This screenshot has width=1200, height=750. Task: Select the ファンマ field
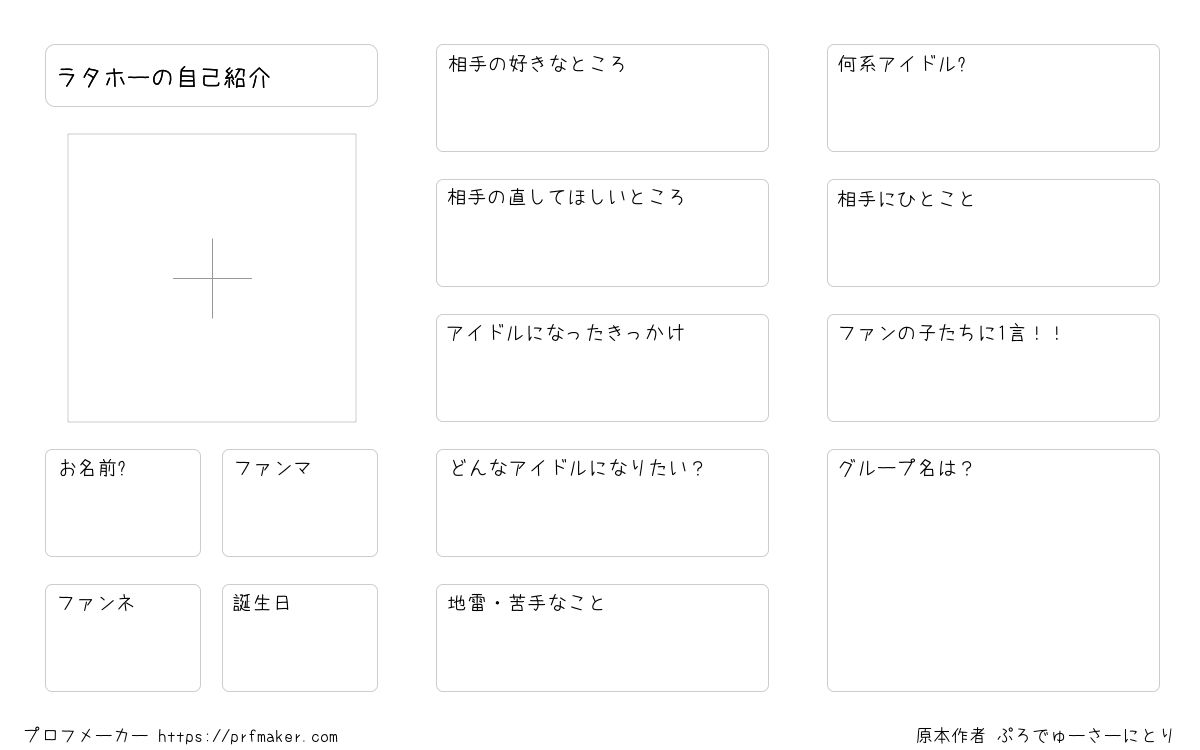[300, 503]
